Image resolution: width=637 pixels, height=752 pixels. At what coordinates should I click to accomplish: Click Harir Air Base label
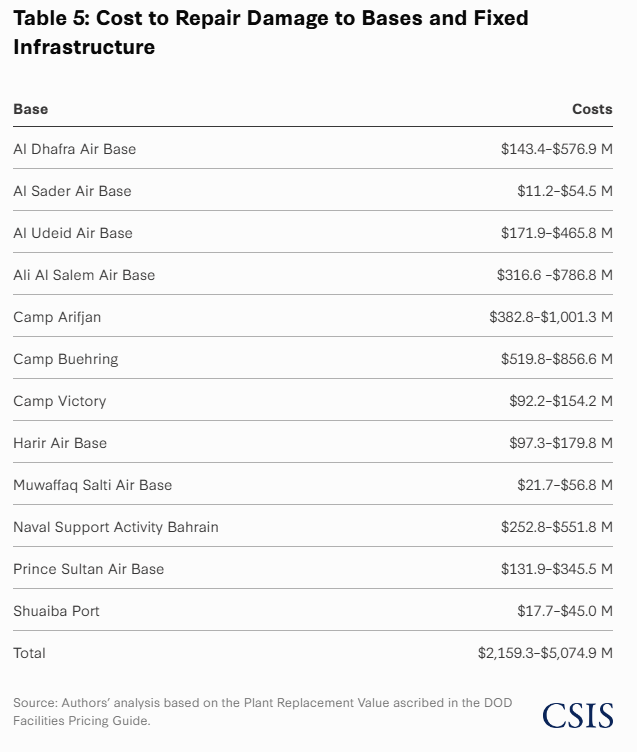coord(60,443)
